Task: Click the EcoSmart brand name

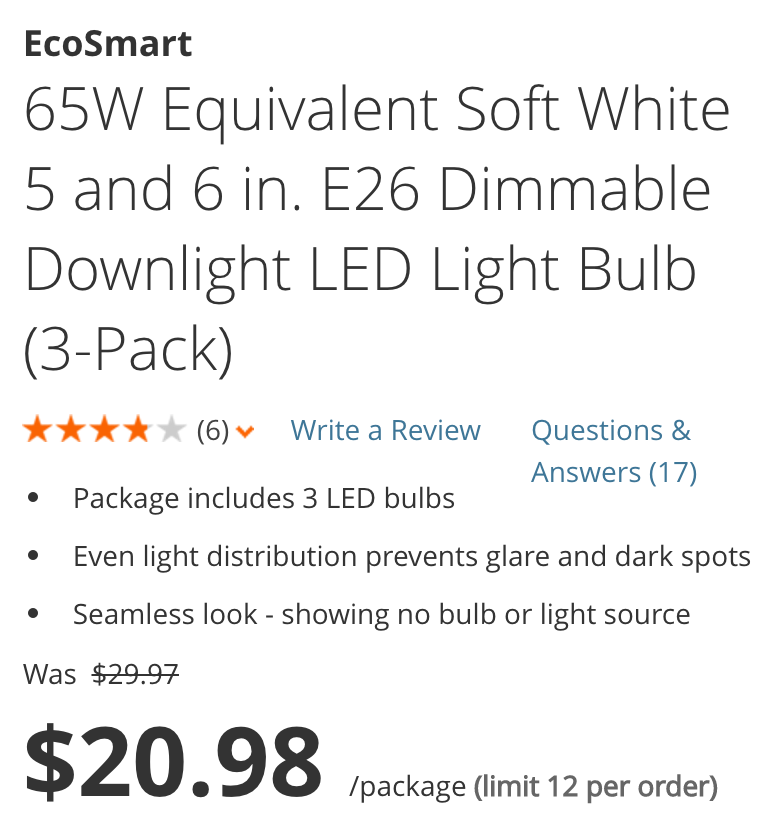Action: pos(108,44)
